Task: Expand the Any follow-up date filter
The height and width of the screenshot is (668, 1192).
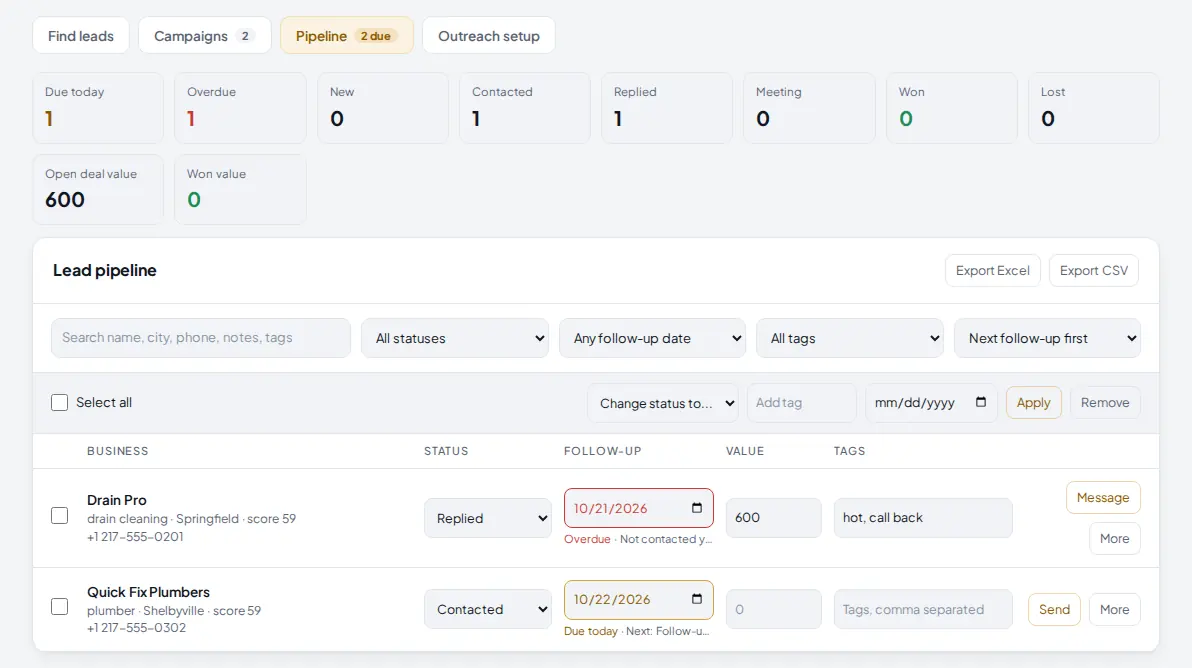Action: (652, 338)
